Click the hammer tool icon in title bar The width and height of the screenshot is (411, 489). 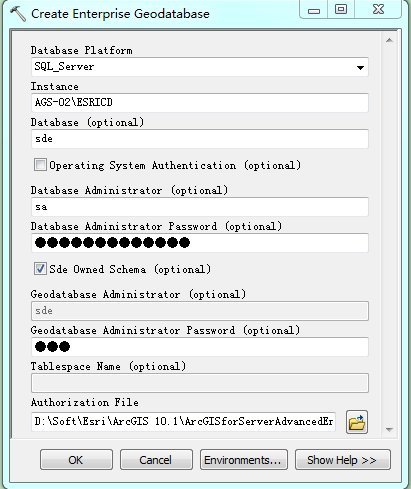coord(17,13)
